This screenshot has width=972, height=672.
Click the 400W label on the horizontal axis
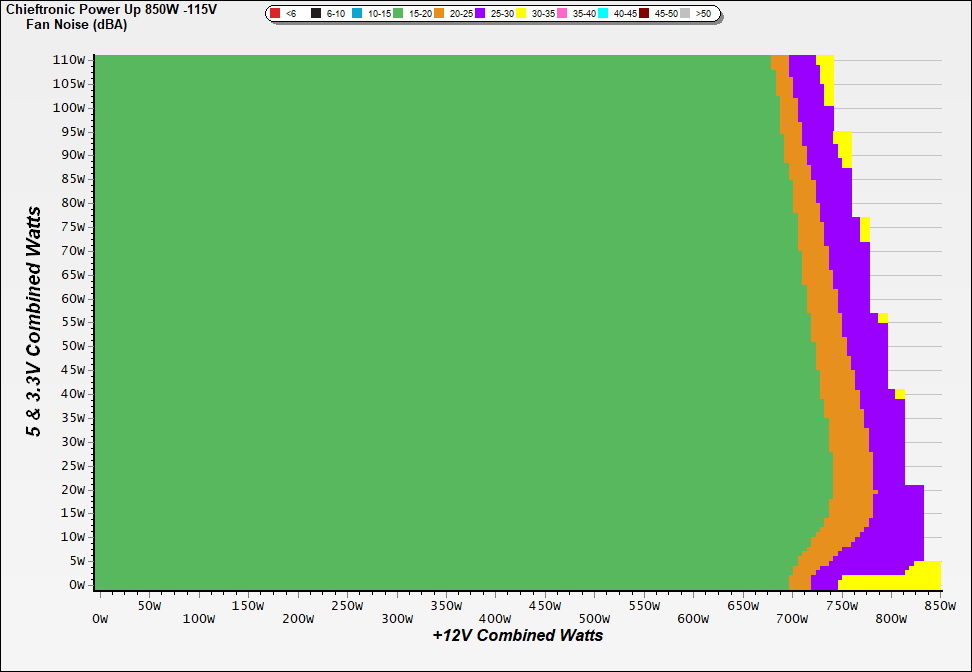396,619
